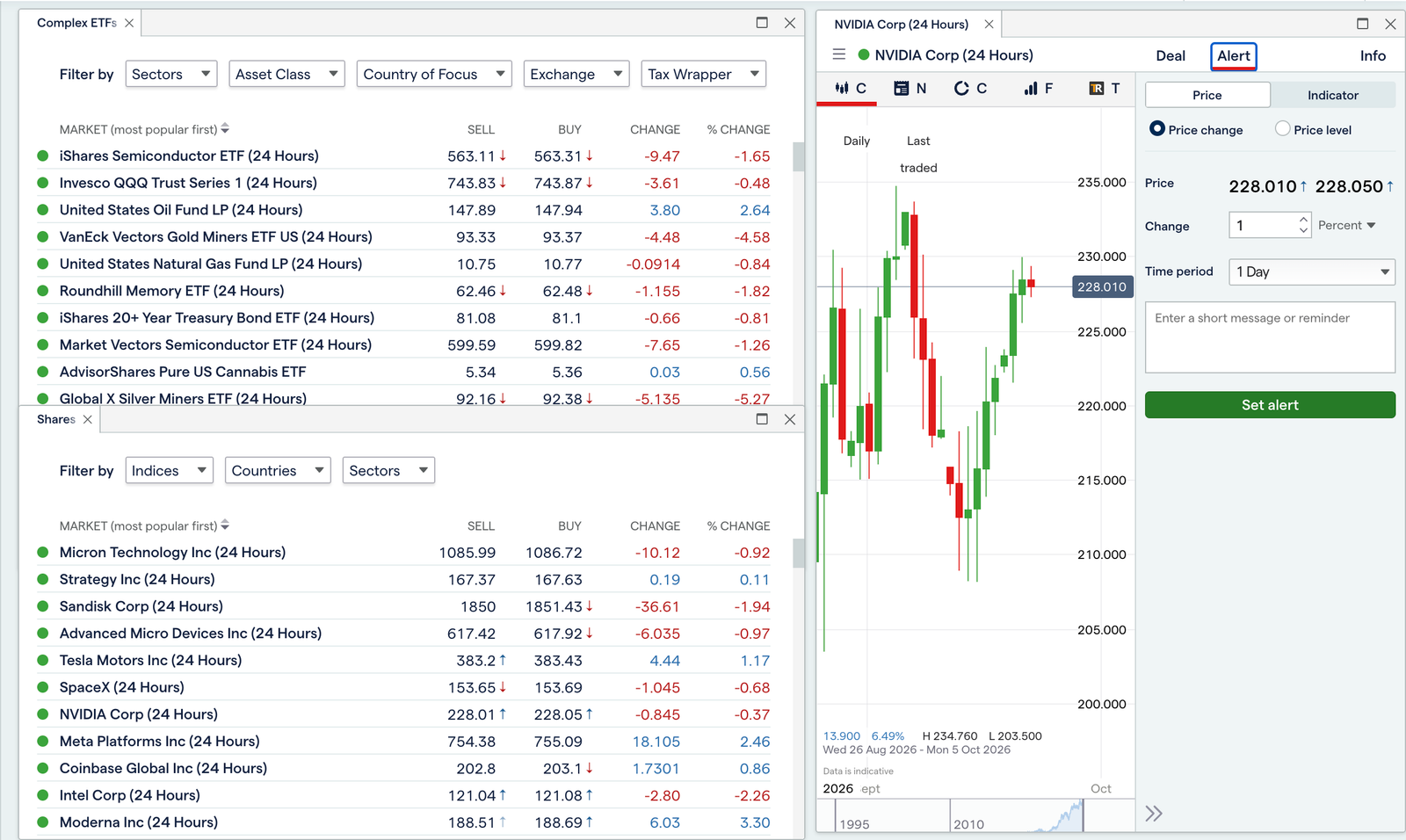Open Micron Technology Inc (24 Hours)
Screen dimensions: 1406x840
click(172, 552)
